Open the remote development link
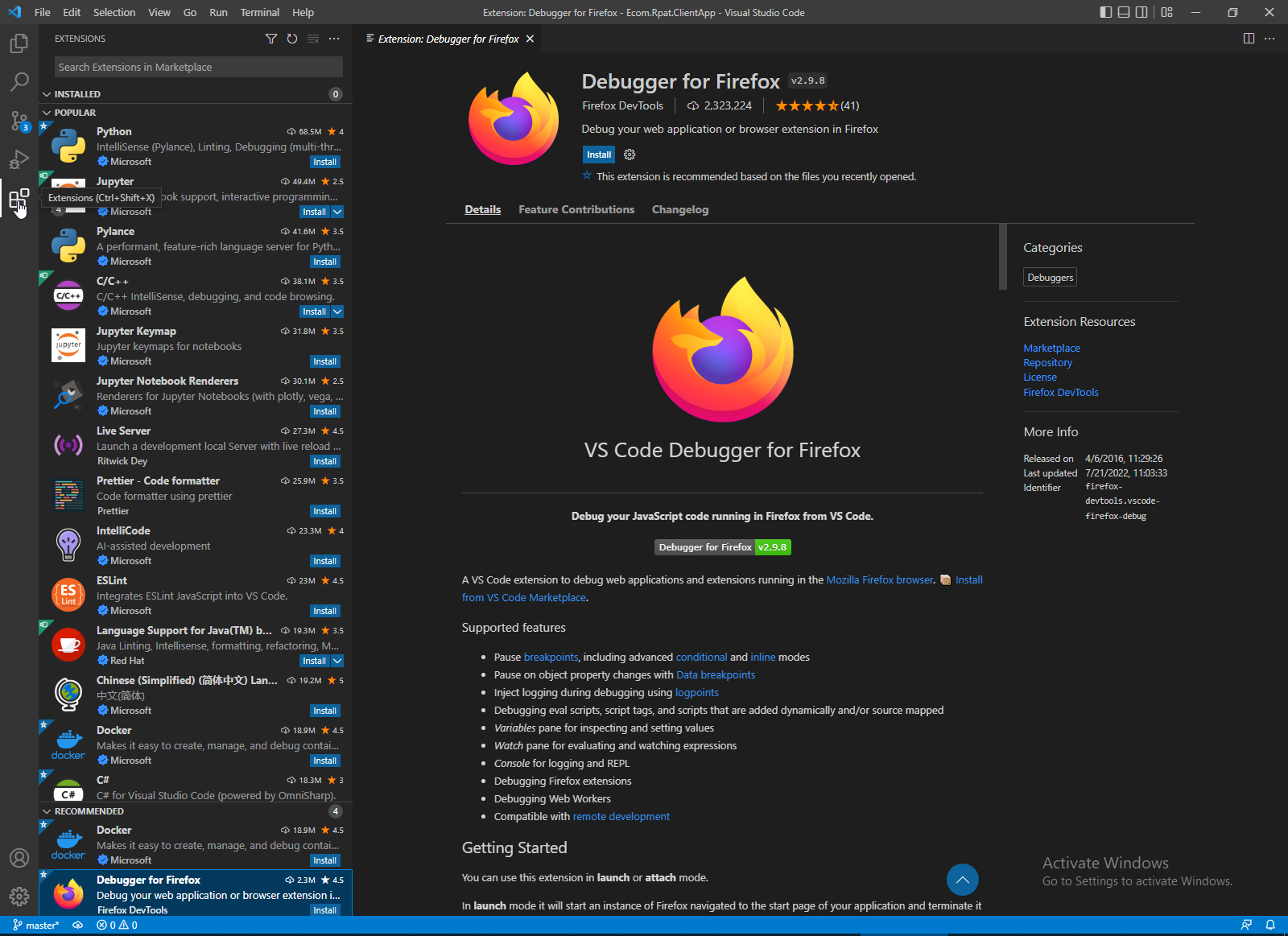The height and width of the screenshot is (936, 1288). [621, 816]
